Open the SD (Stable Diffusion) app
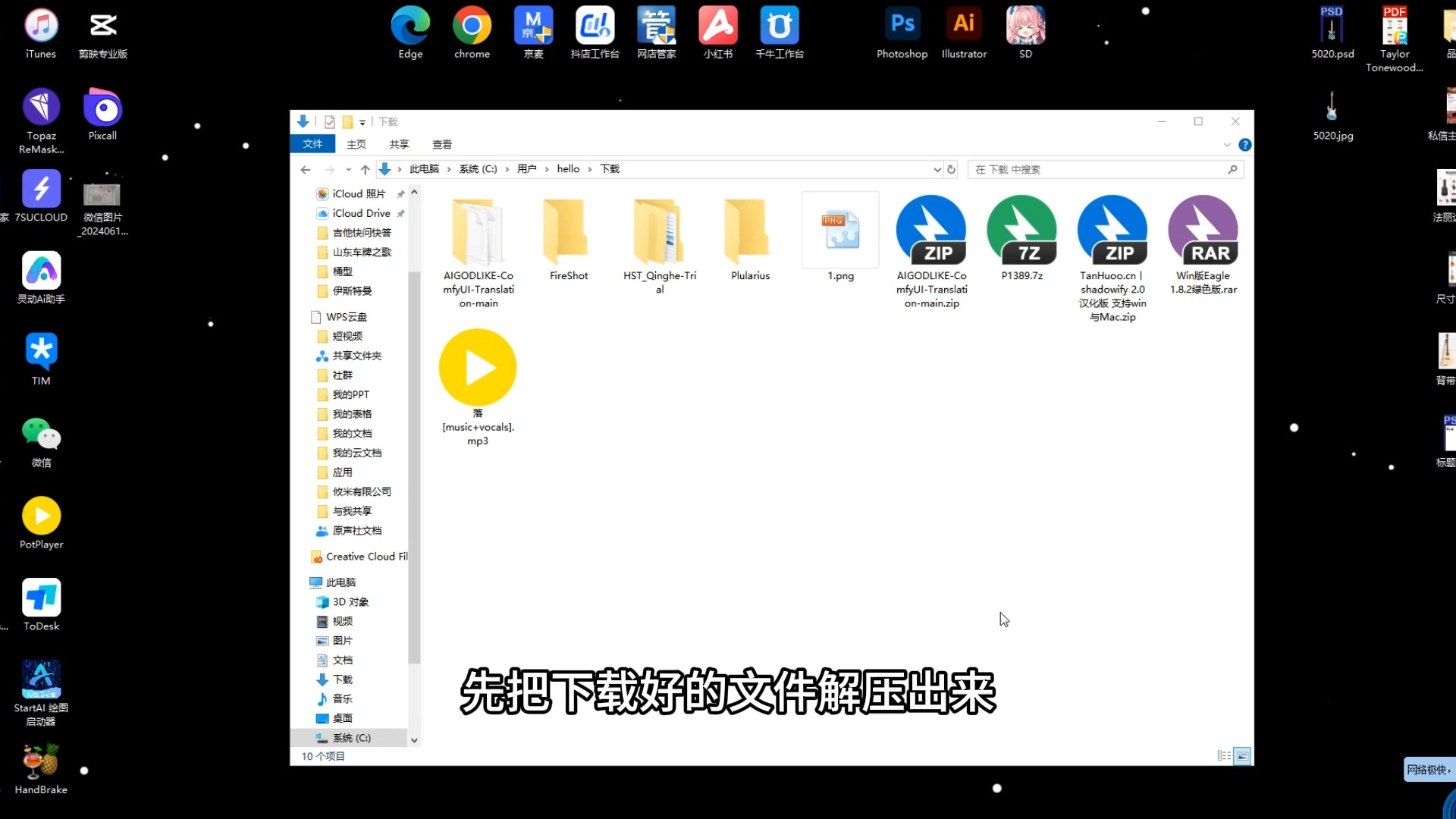Screen dimensions: 1456x819 click(1025, 23)
